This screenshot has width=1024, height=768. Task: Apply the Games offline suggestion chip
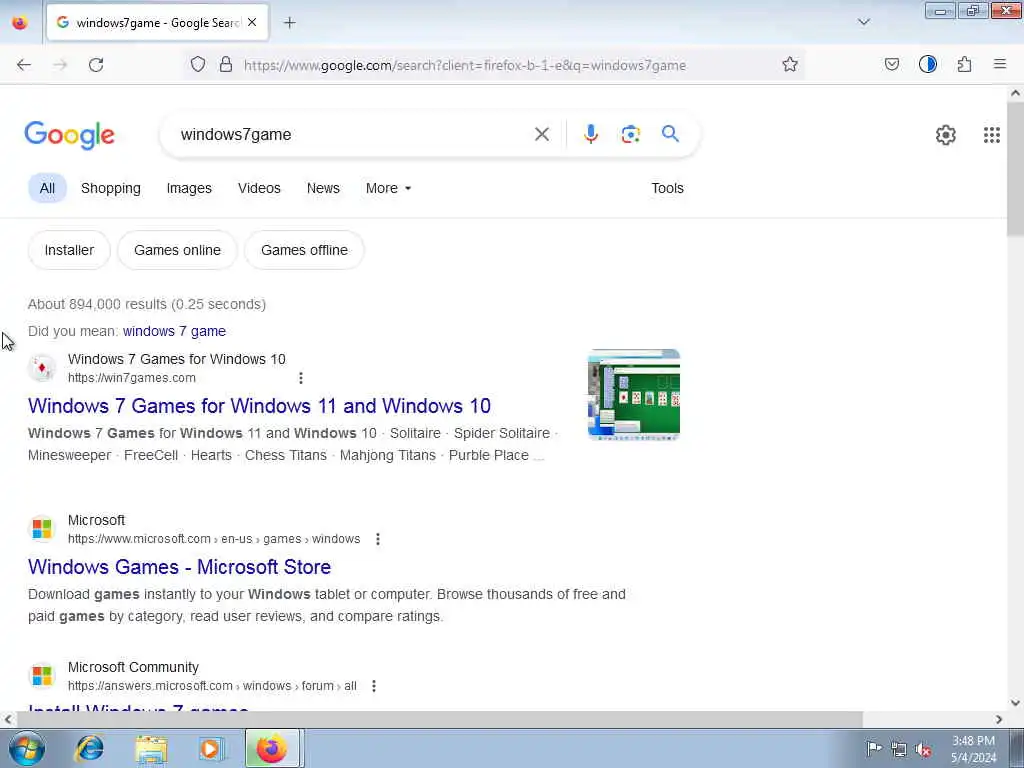[x=304, y=250]
